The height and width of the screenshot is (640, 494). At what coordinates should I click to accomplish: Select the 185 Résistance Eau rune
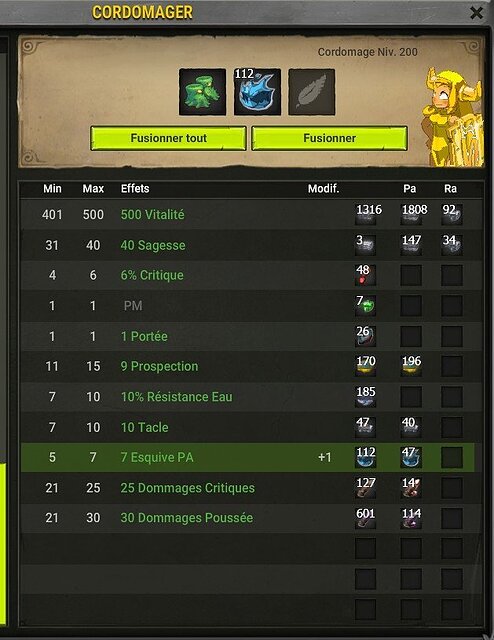coord(365,397)
